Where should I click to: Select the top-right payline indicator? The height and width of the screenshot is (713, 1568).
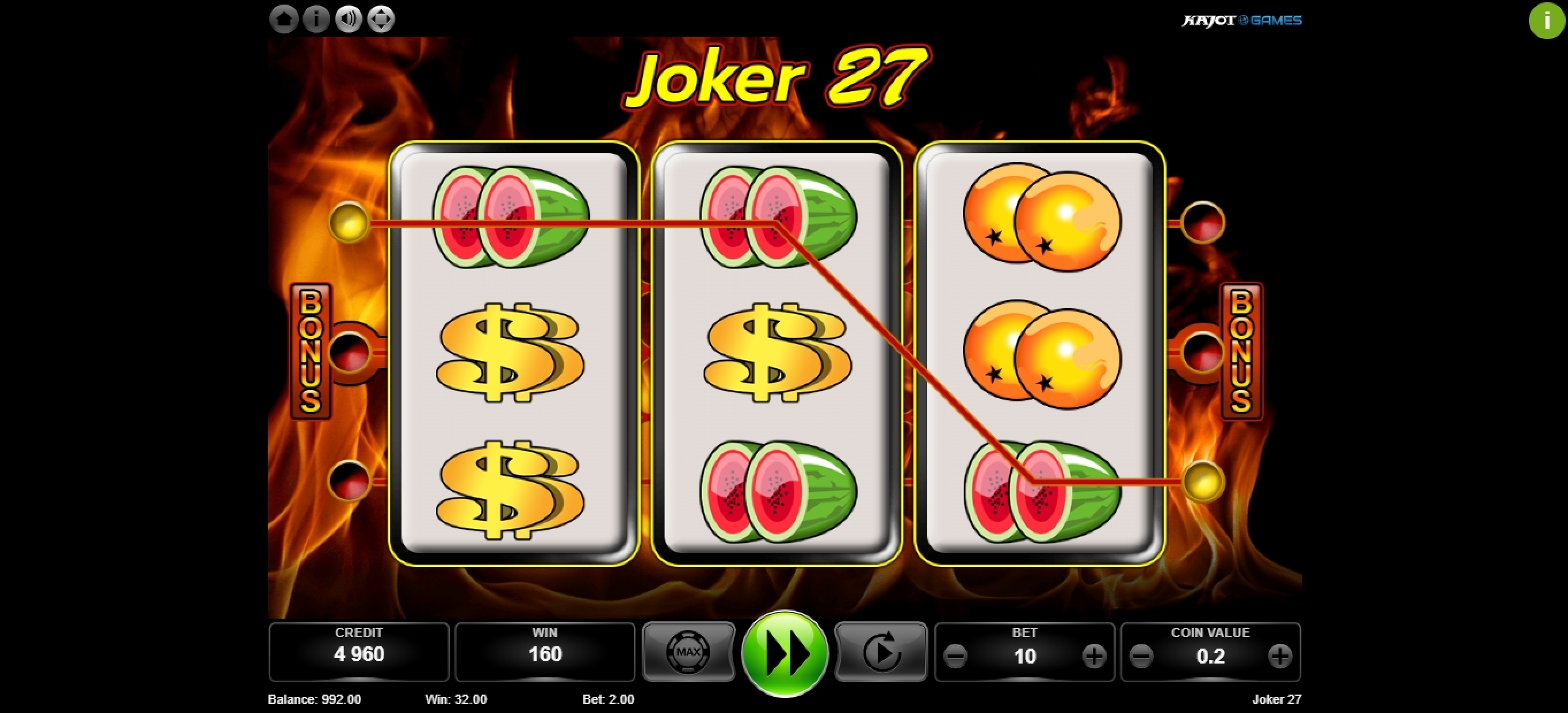(1203, 222)
